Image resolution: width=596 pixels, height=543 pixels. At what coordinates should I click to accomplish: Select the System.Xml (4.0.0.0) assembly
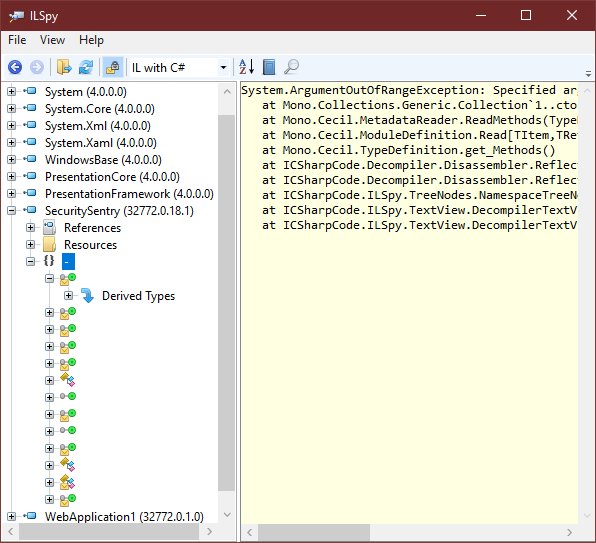pos(98,125)
